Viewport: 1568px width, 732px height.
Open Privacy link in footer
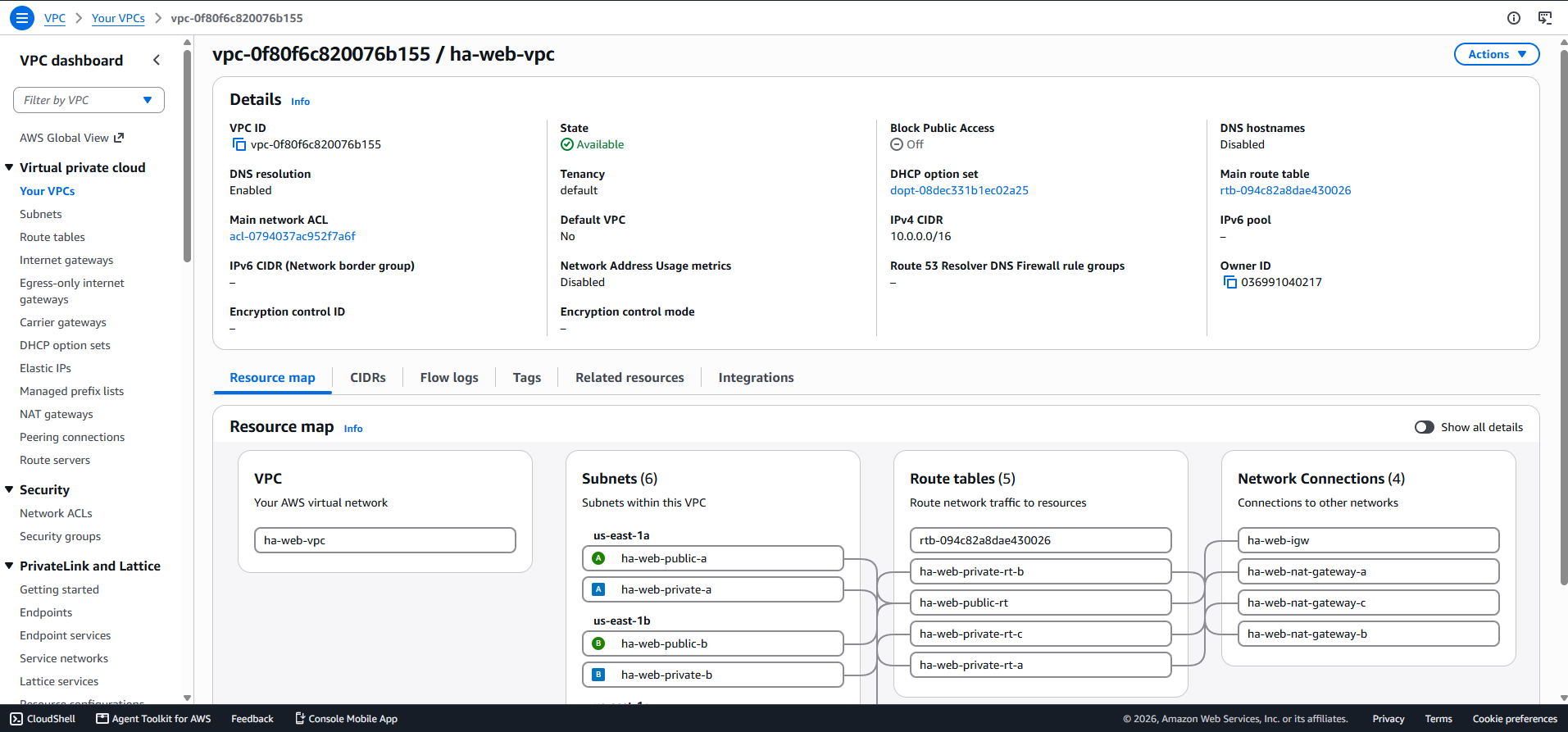coord(1388,719)
